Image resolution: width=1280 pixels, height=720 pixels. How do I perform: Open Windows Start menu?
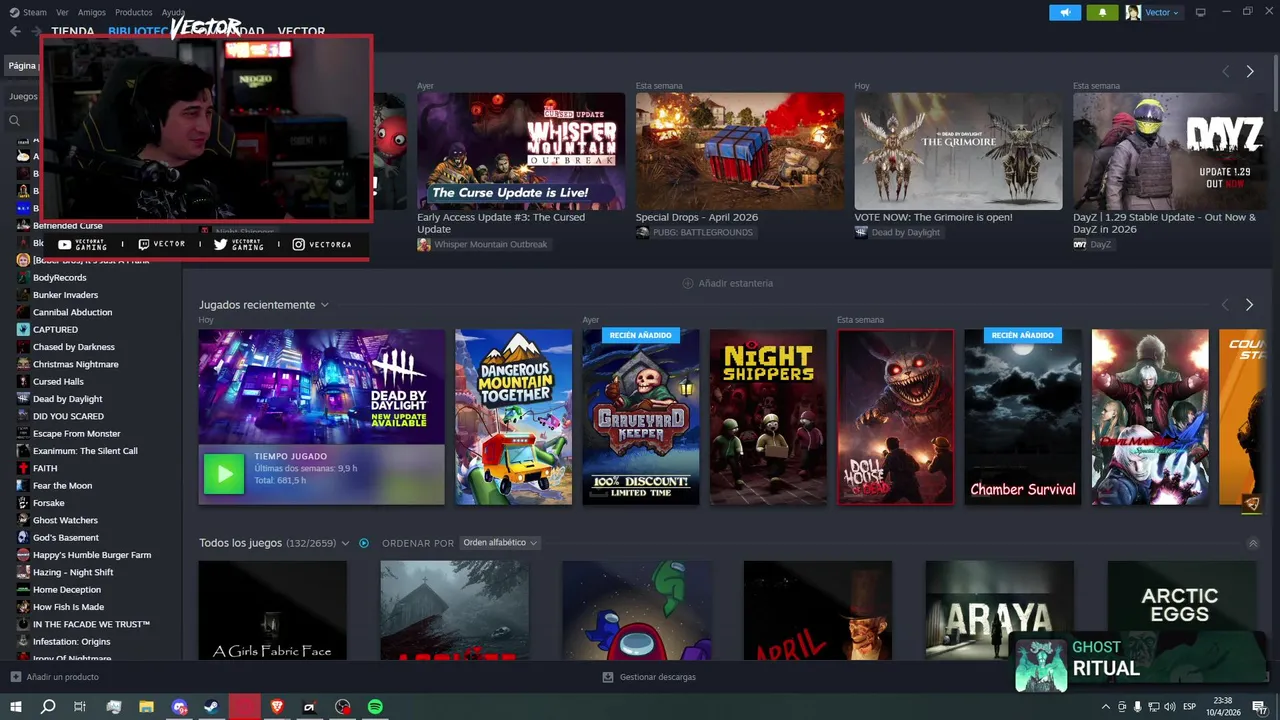click(x=16, y=707)
